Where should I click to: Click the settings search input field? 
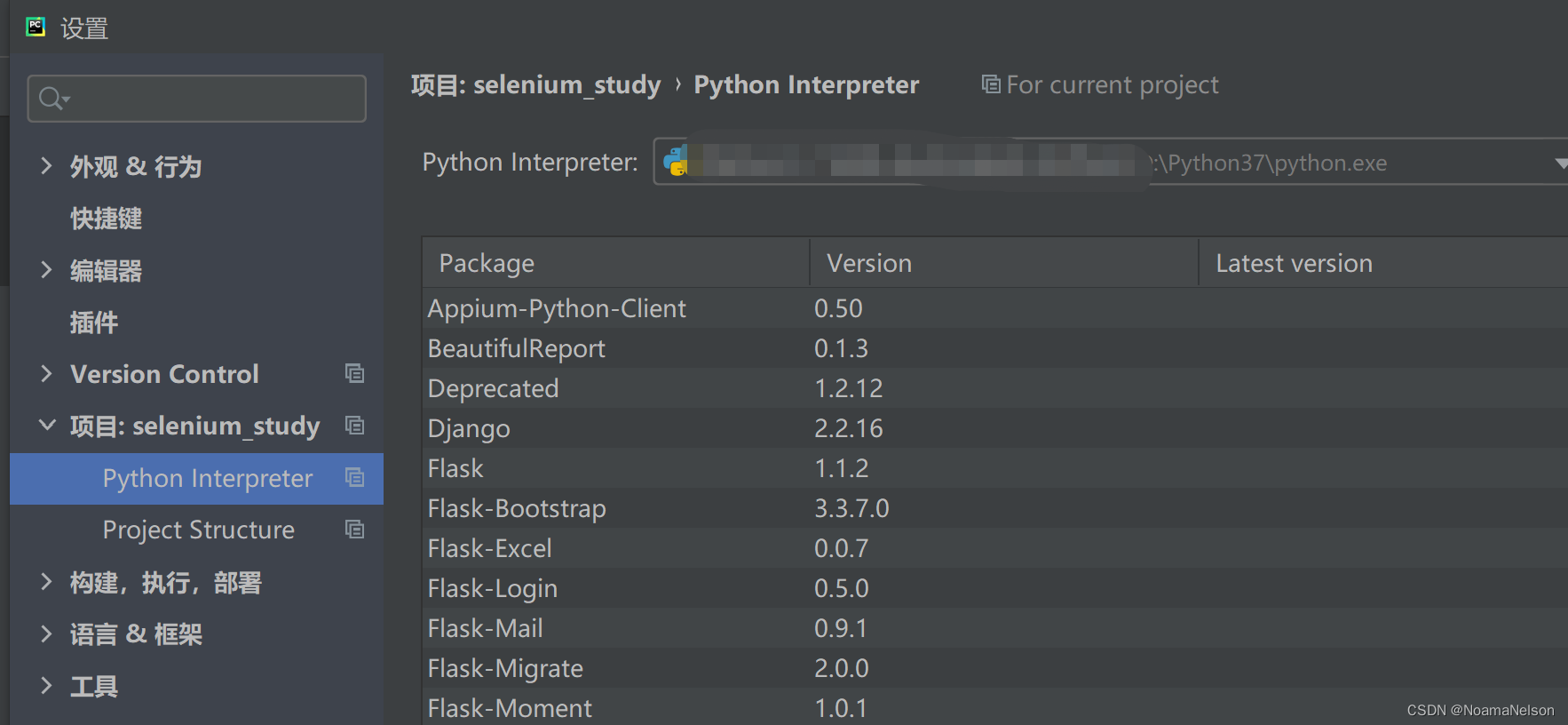point(197,99)
